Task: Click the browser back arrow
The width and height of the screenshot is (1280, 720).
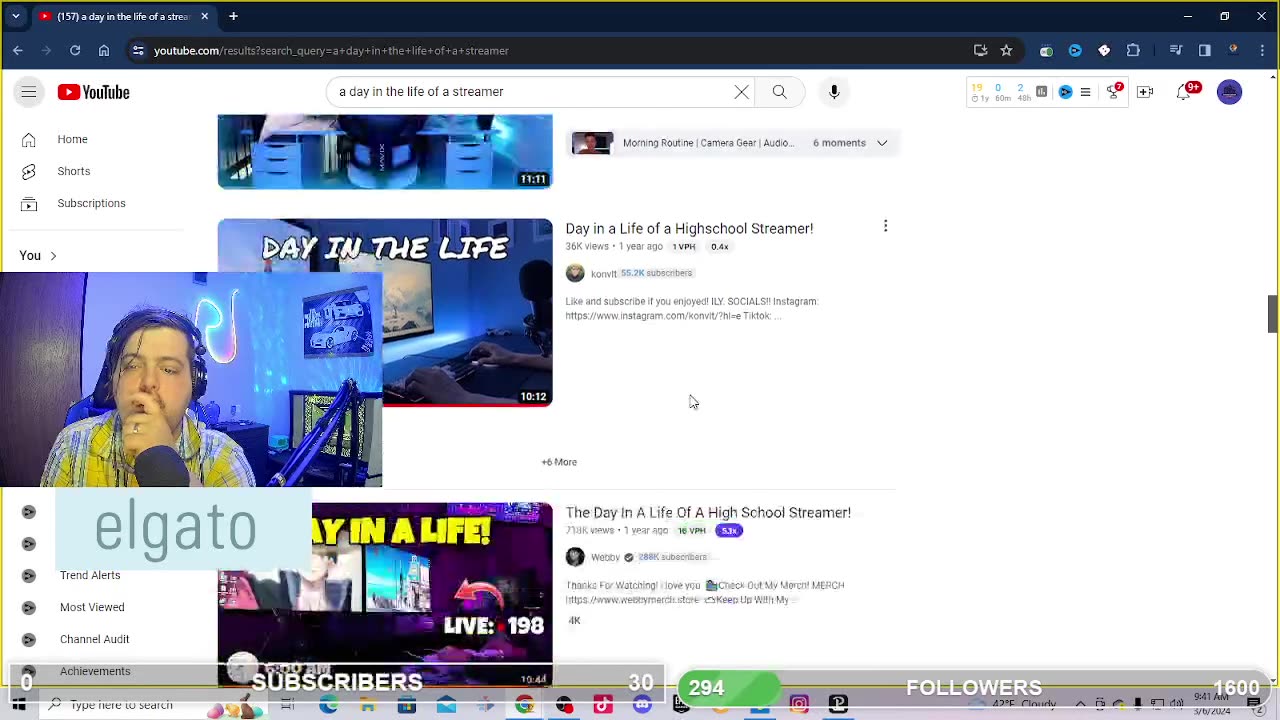Action: point(18,50)
